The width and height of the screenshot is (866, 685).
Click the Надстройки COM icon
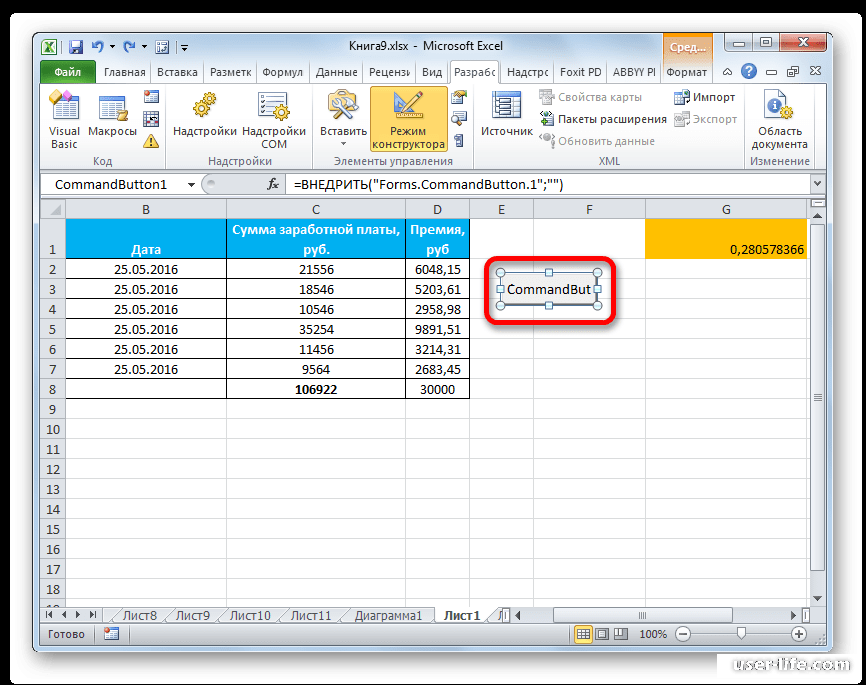[x=273, y=118]
